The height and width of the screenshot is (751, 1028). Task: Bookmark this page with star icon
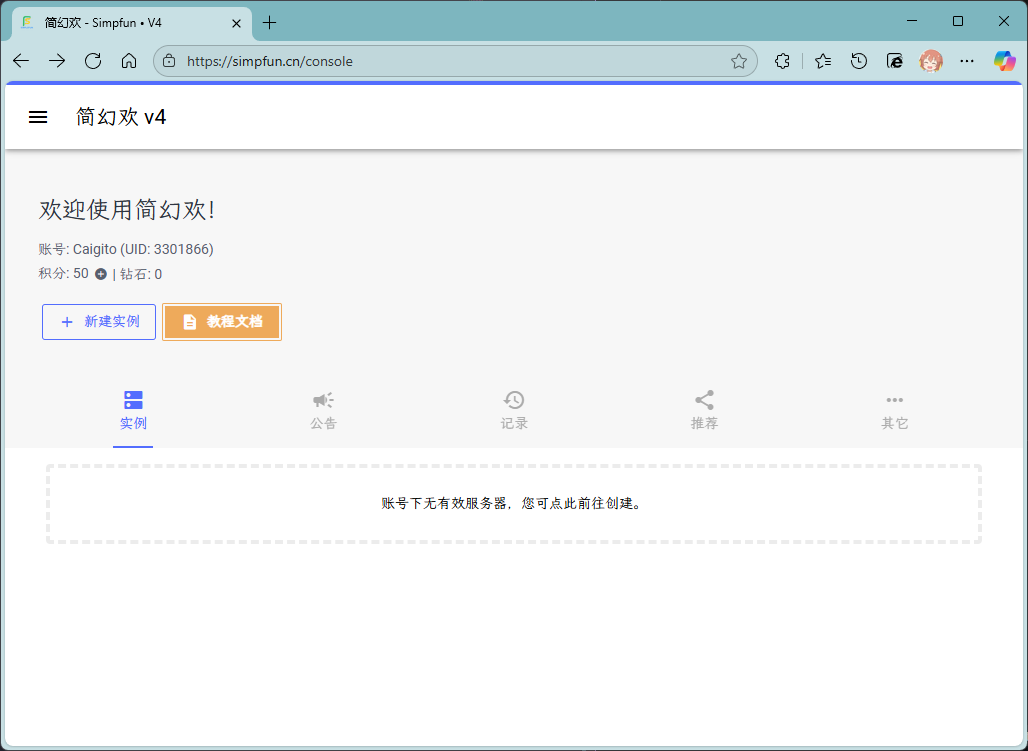coord(739,61)
